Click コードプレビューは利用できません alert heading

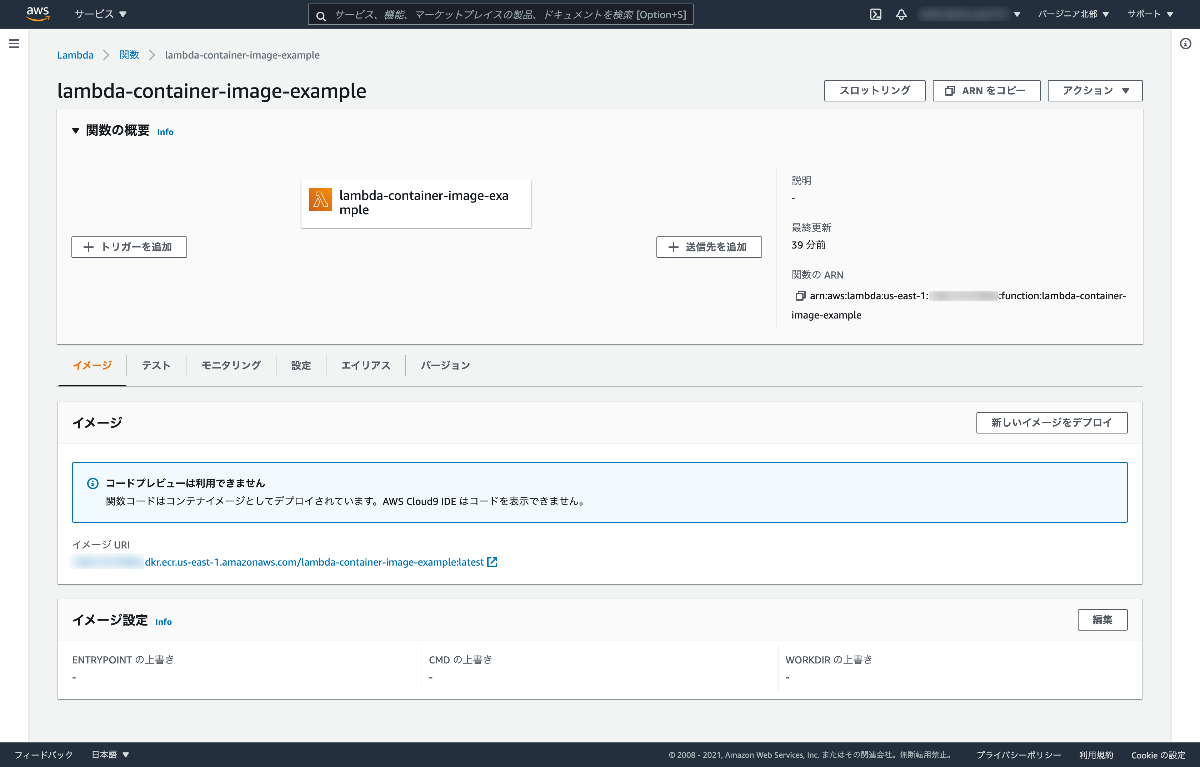pyautogui.click(x=186, y=483)
